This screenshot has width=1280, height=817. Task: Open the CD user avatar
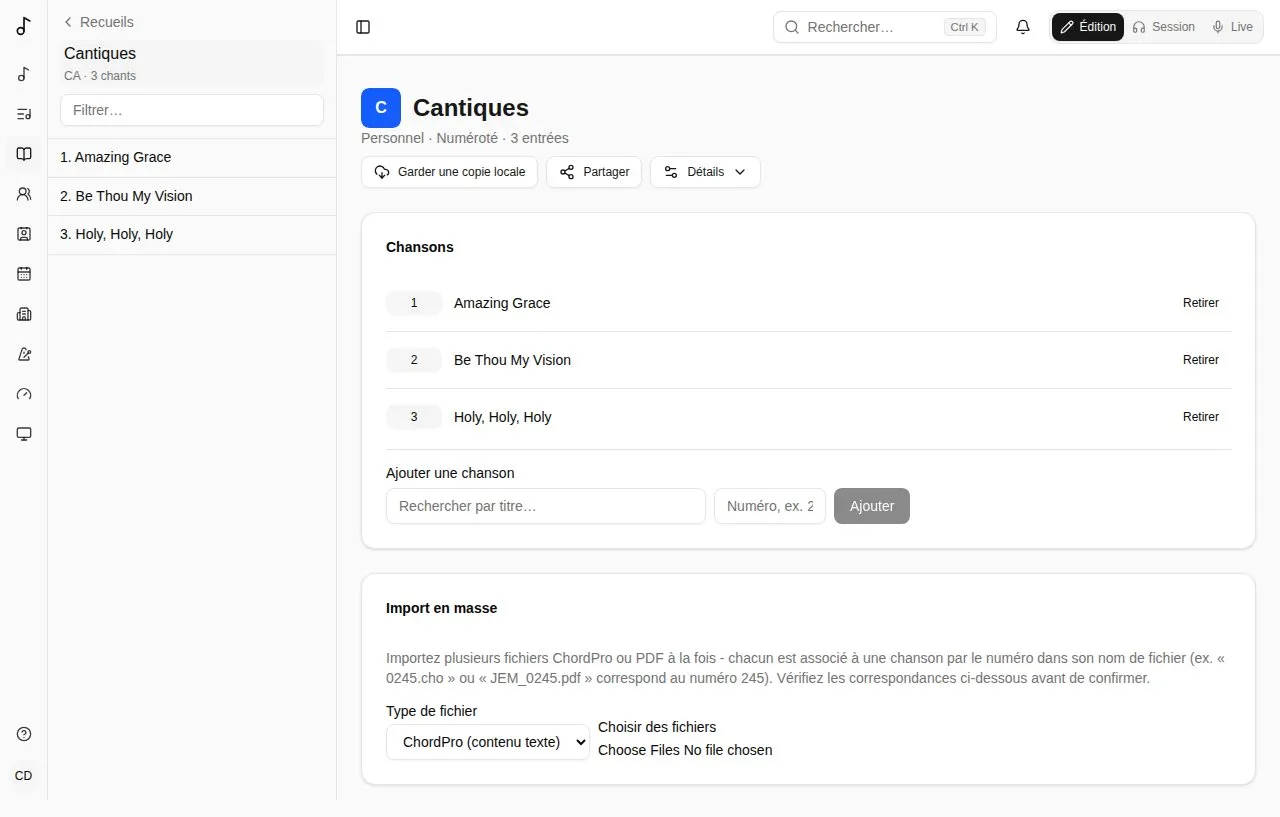coord(24,776)
